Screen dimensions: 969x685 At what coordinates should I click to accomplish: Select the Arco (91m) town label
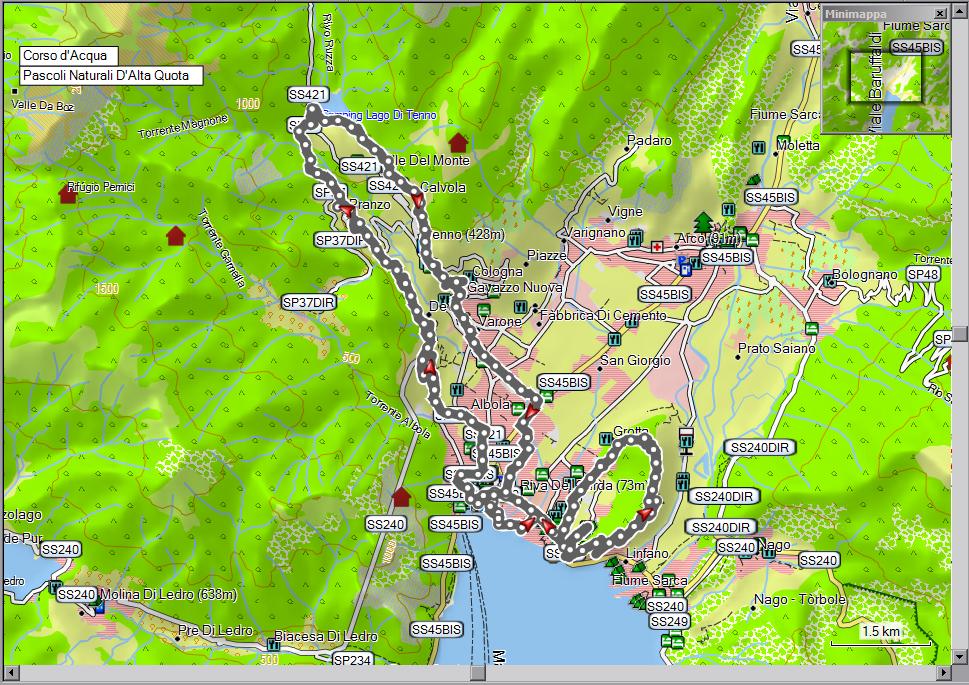tap(708, 239)
